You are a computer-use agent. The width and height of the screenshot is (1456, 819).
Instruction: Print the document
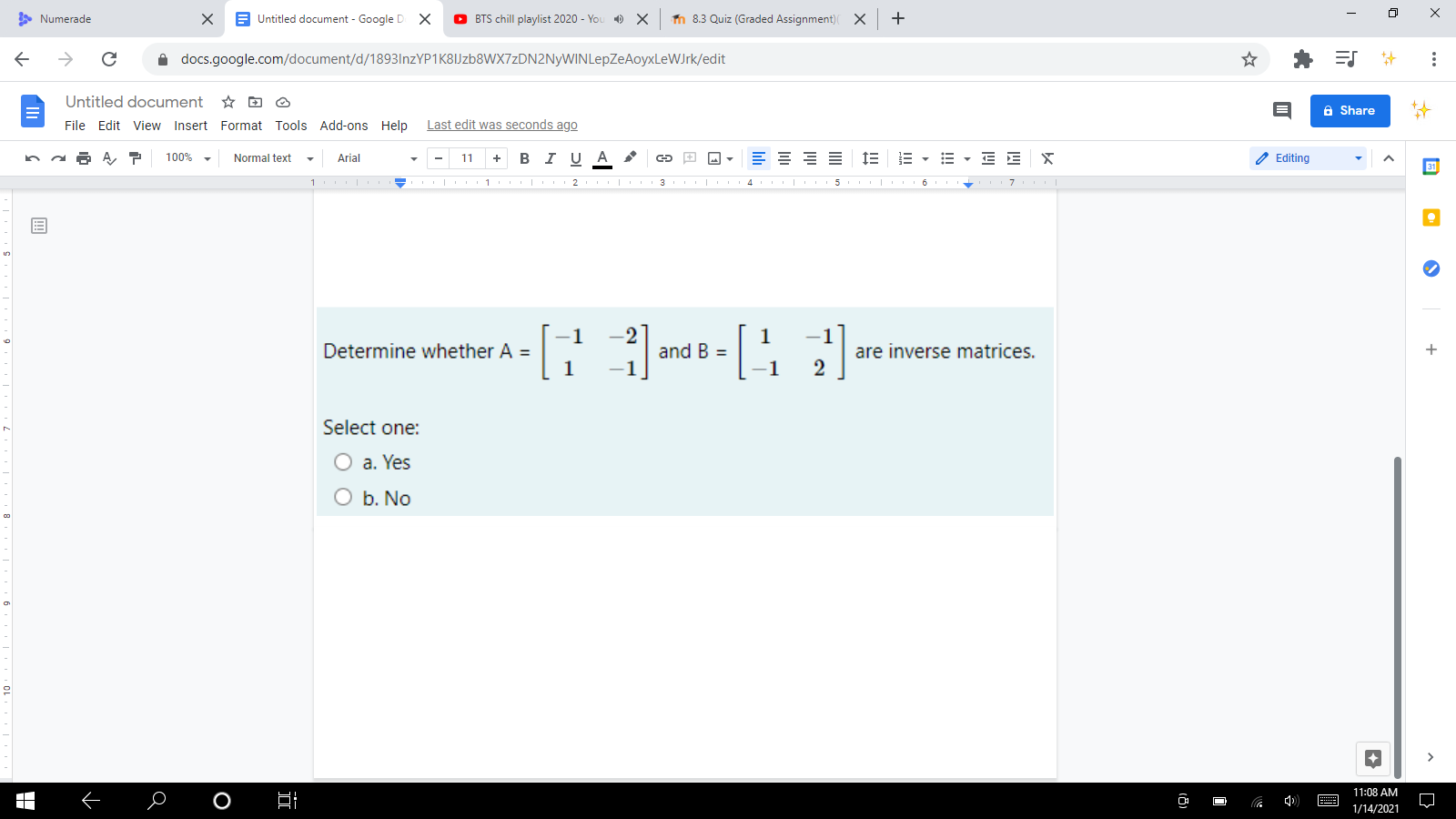click(84, 158)
